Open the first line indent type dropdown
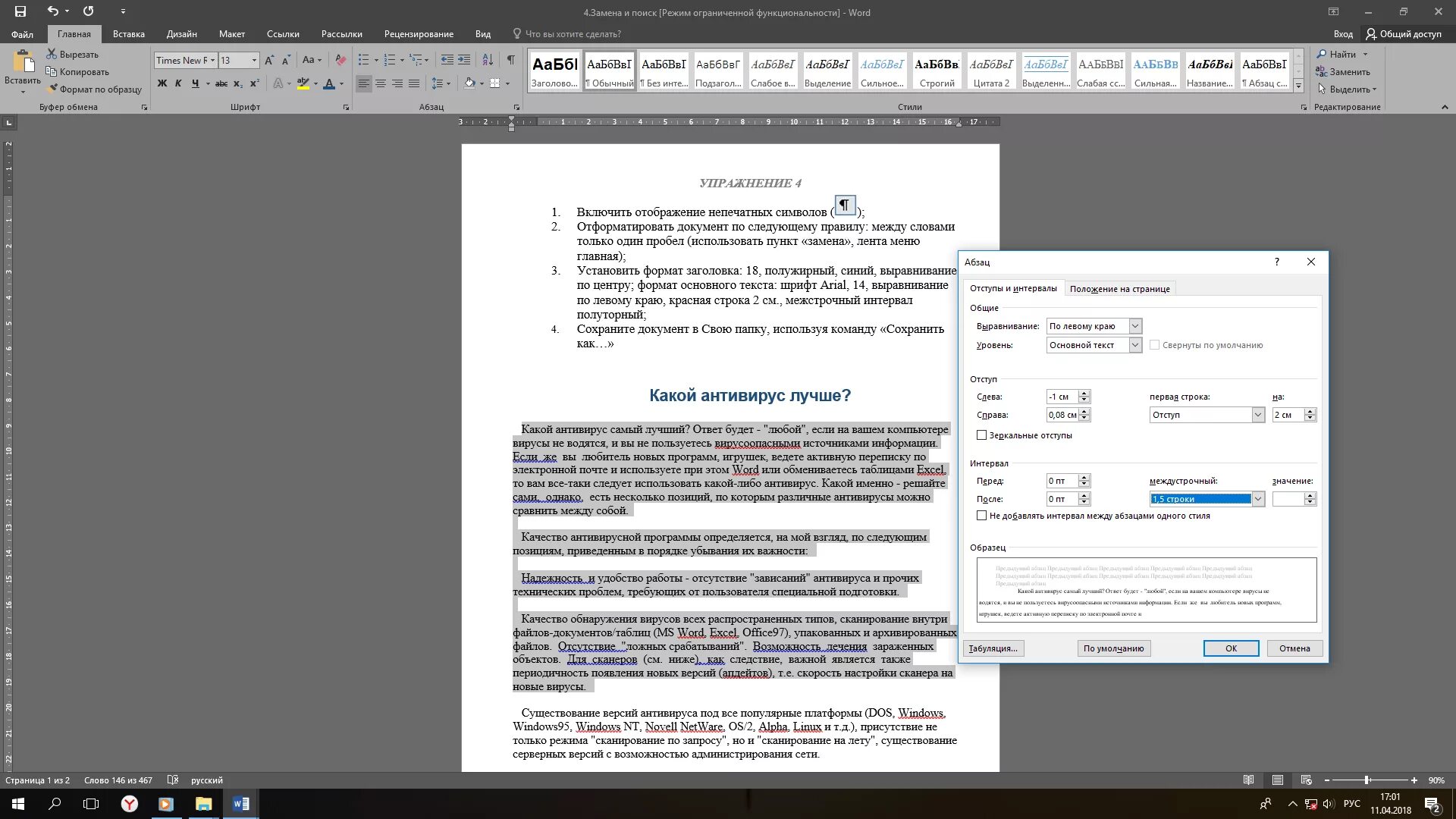The width and height of the screenshot is (1456, 819). 1258,415
